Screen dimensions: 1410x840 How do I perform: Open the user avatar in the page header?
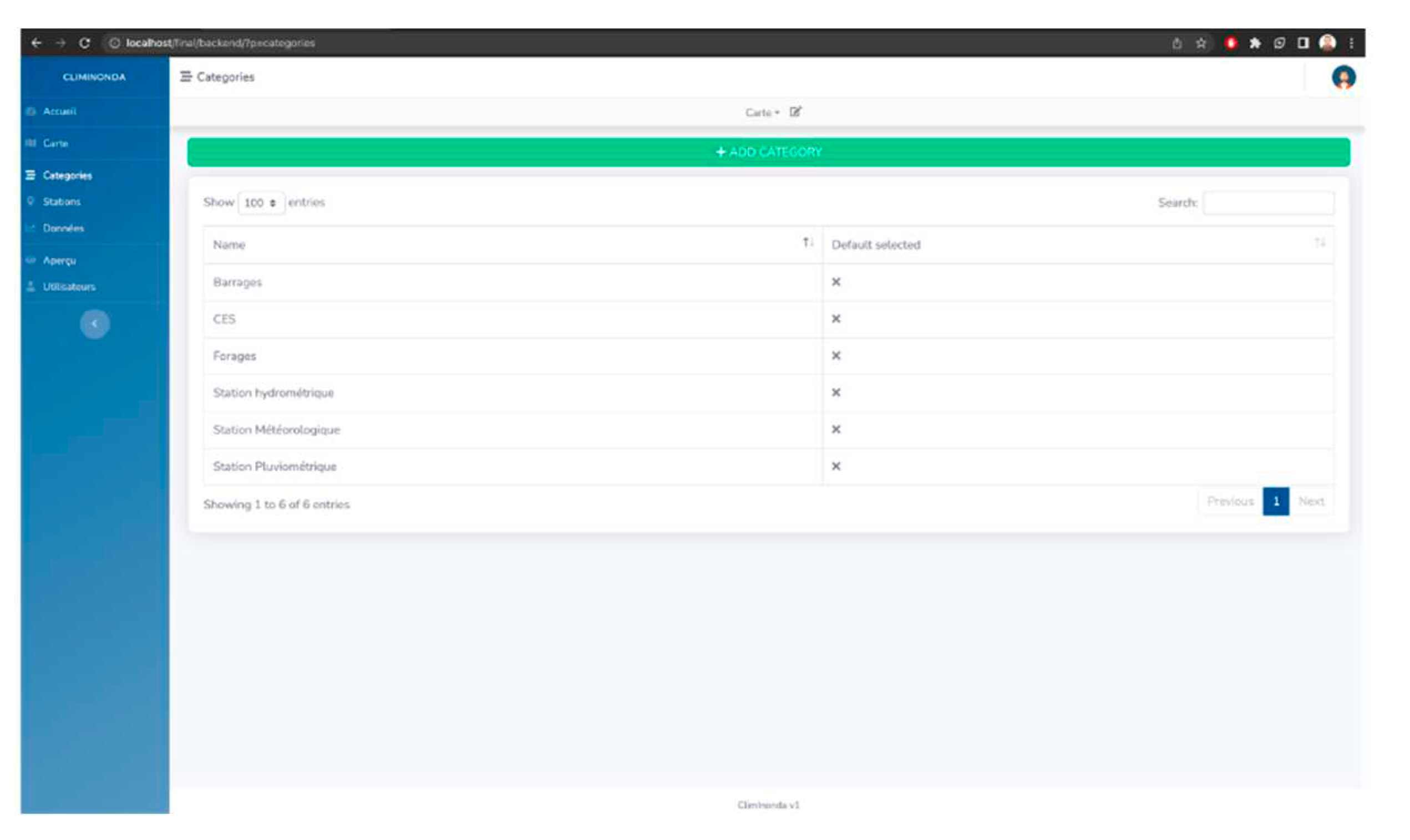pos(1344,77)
